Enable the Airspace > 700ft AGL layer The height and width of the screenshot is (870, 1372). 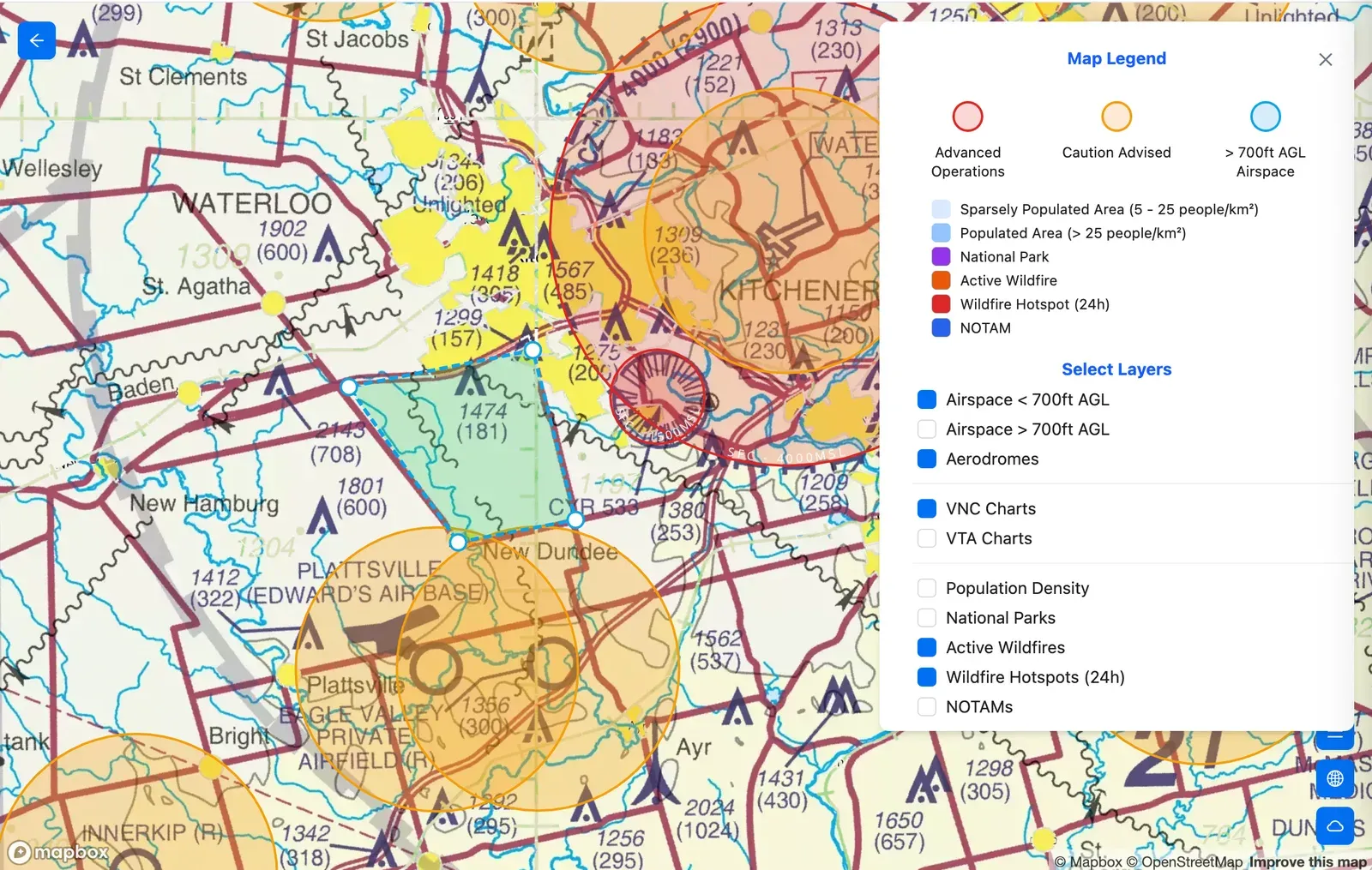927,429
